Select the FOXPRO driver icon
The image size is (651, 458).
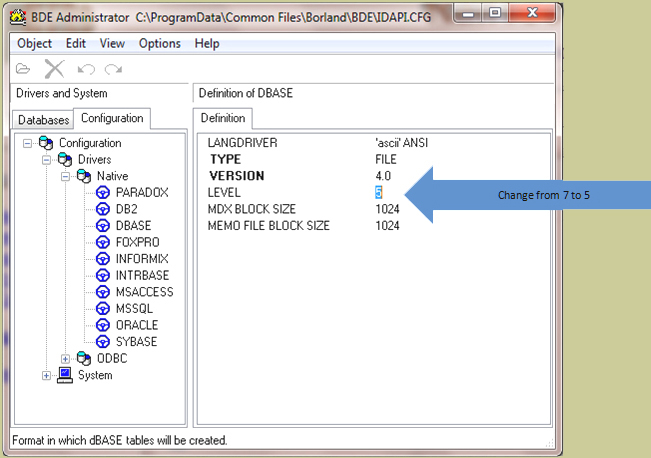[x=103, y=242]
